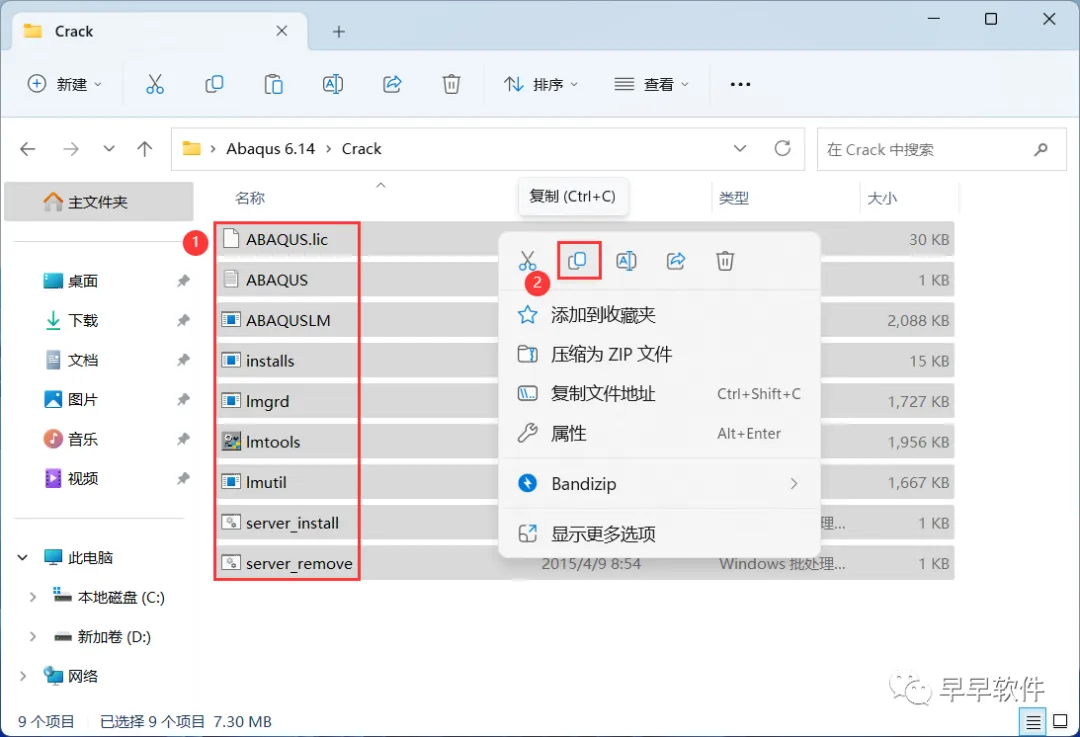The height and width of the screenshot is (737, 1080).
Task: Open the Sort (排序) dropdown
Action: [541, 84]
